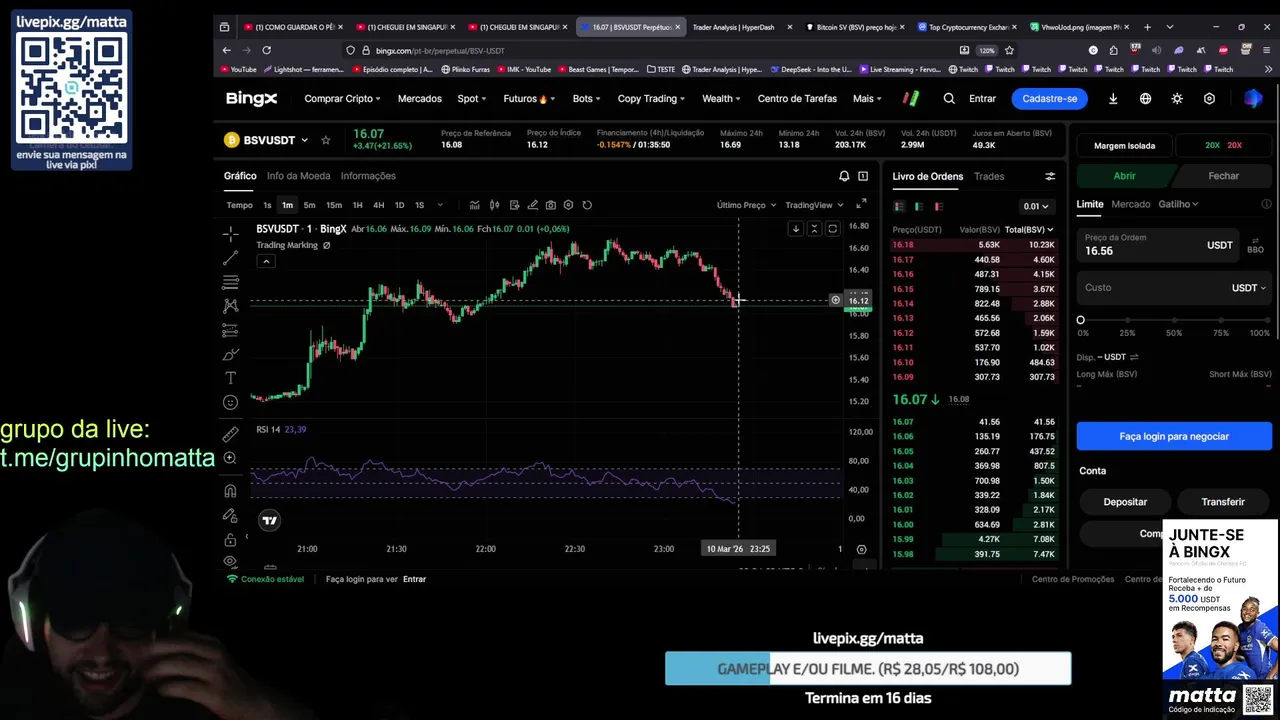Image resolution: width=1280 pixels, height=720 pixels.
Task: Click the Entrar link in header
Action: pyautogui.click(x=982, y=99)
